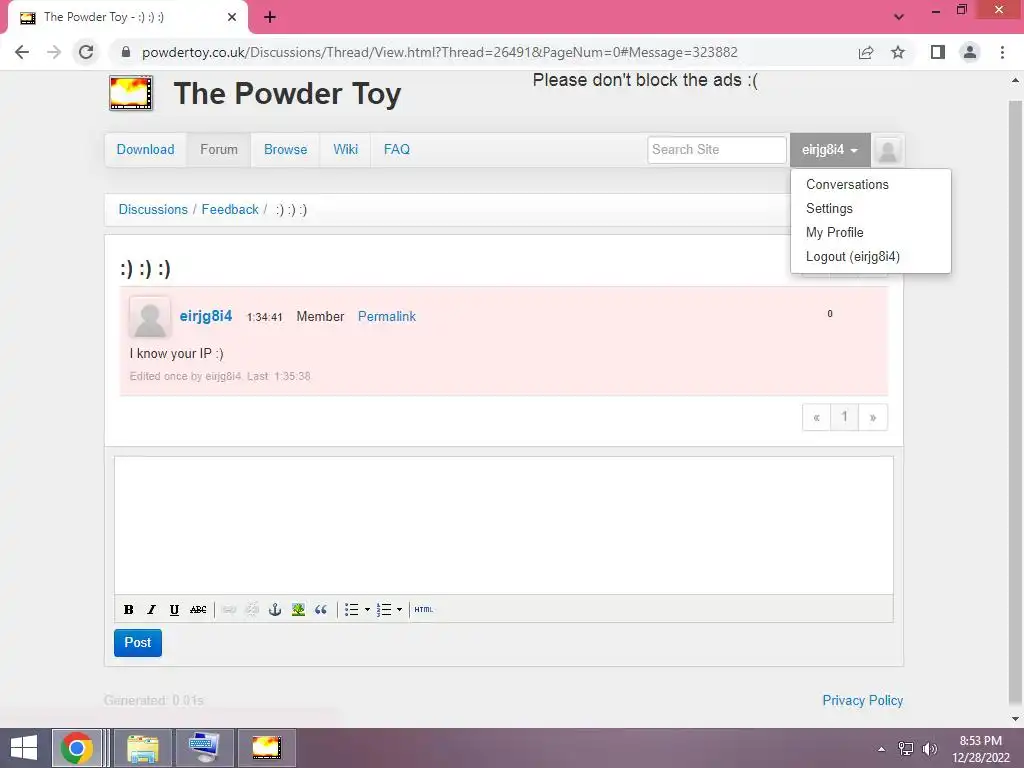Viewport: 1024px width, 768px height.
Task: Share this page from the address bar
Action: 866,52
